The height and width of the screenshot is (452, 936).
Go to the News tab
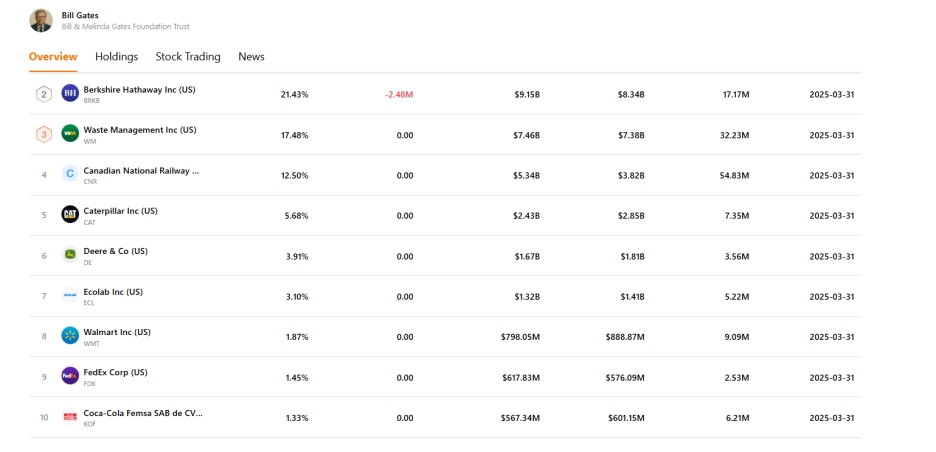(x=251, y=57)
